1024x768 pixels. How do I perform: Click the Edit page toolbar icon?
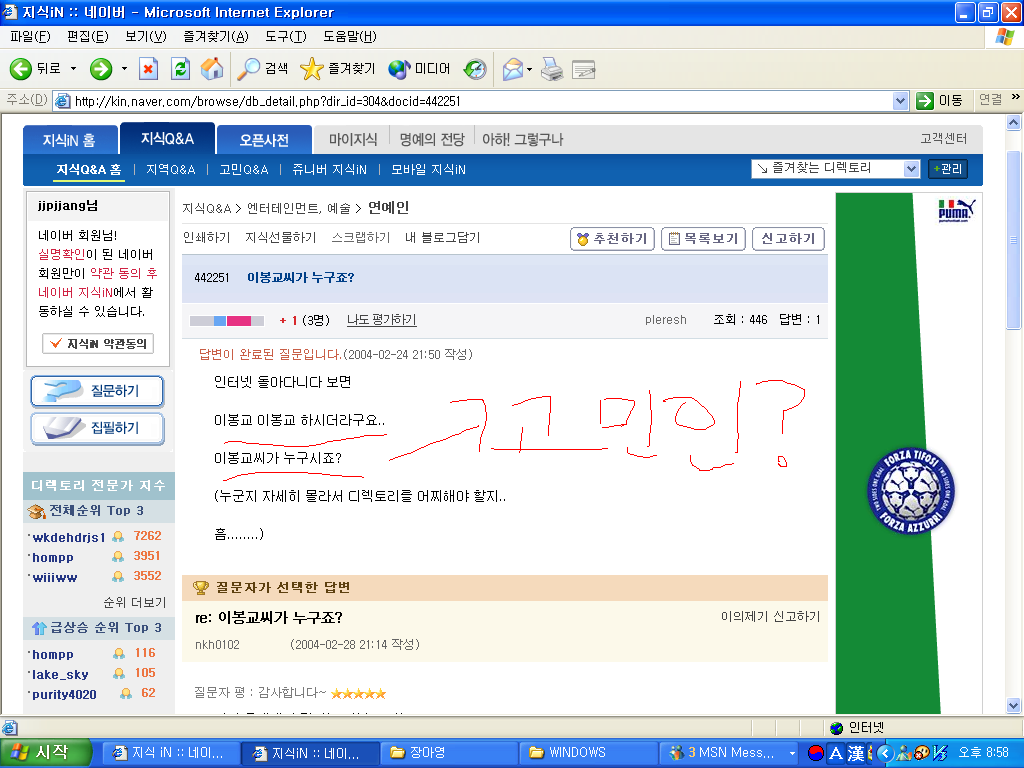[x=583, y=69]
